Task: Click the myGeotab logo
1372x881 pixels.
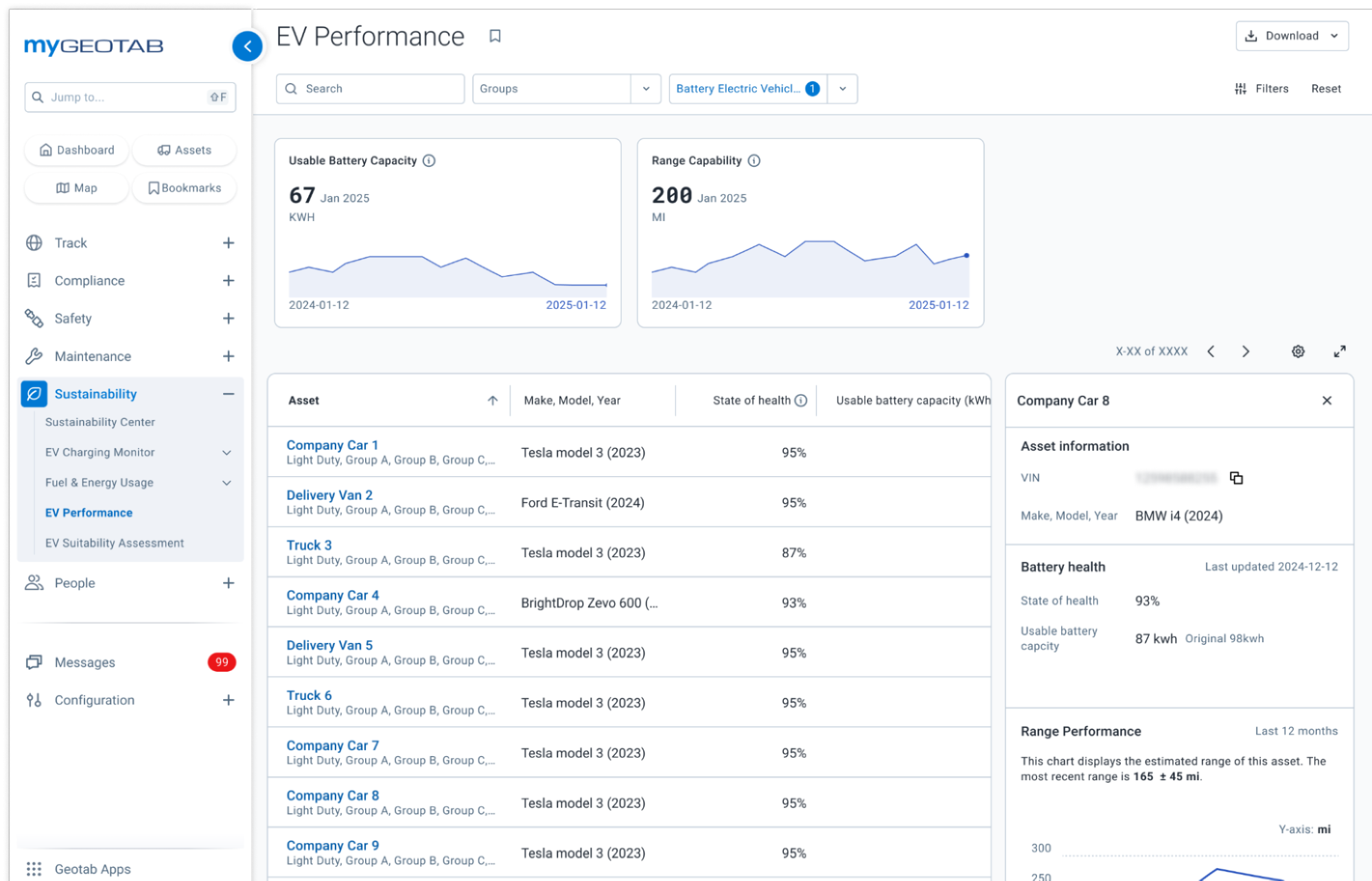Action: tap(93, 46)
